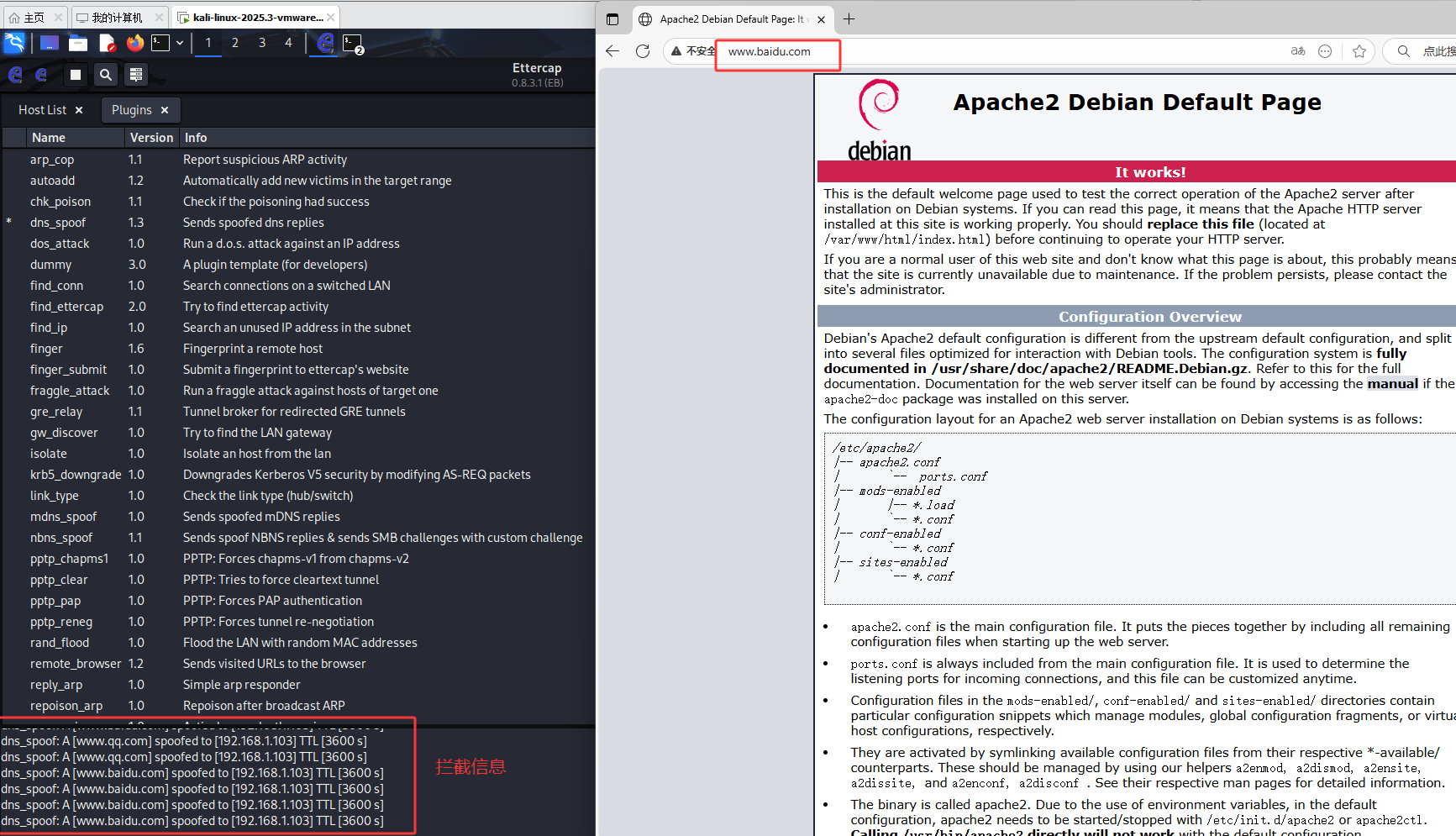
Task: Select the remote_browser plugin row
Action: pos(298,664)
